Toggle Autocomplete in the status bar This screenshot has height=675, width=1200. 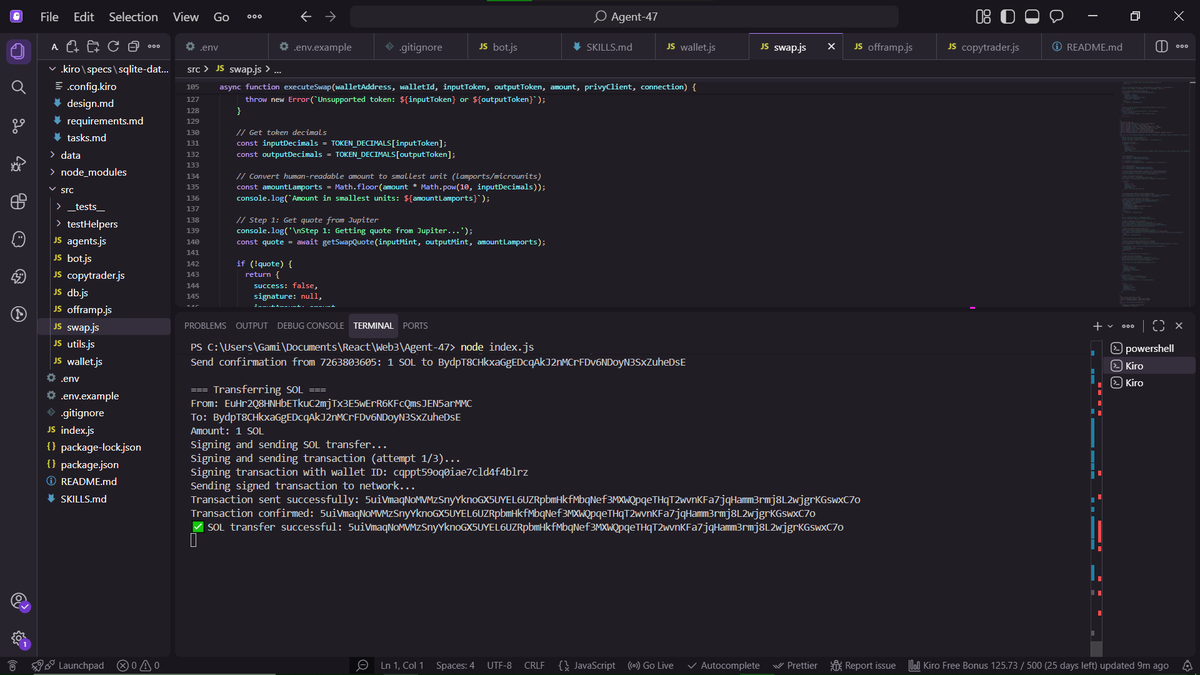[723, 665]
